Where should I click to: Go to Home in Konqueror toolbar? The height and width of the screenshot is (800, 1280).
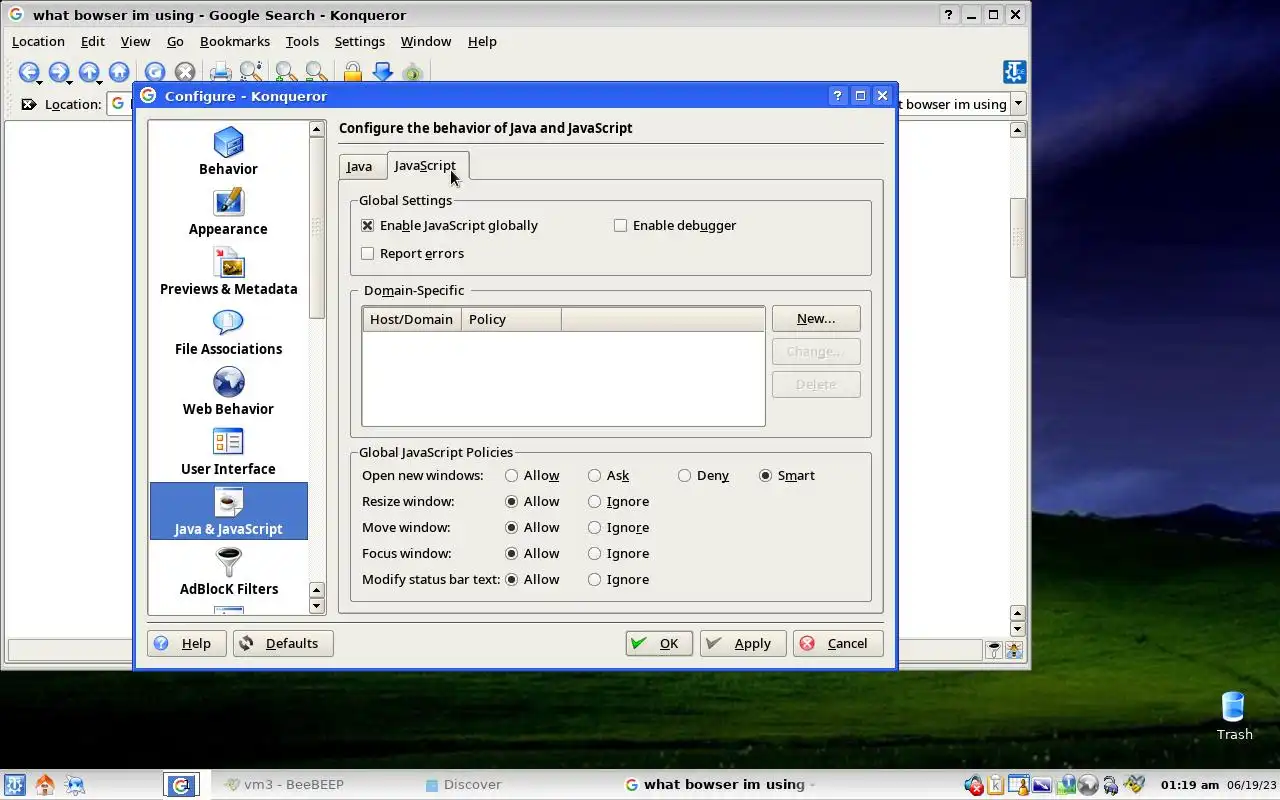click(x=119, y=72)
